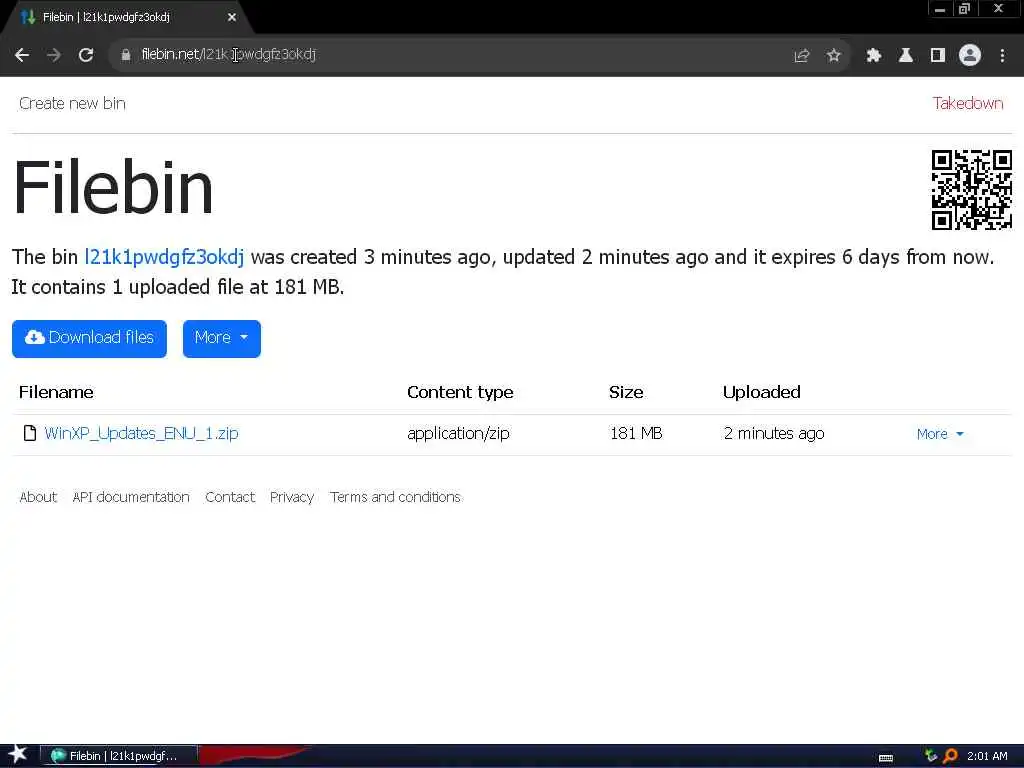Click the 2:01 AM taskbar clock
This screenshot has height=768, width=1024.
pyautogui.click(x=987, y=756)
